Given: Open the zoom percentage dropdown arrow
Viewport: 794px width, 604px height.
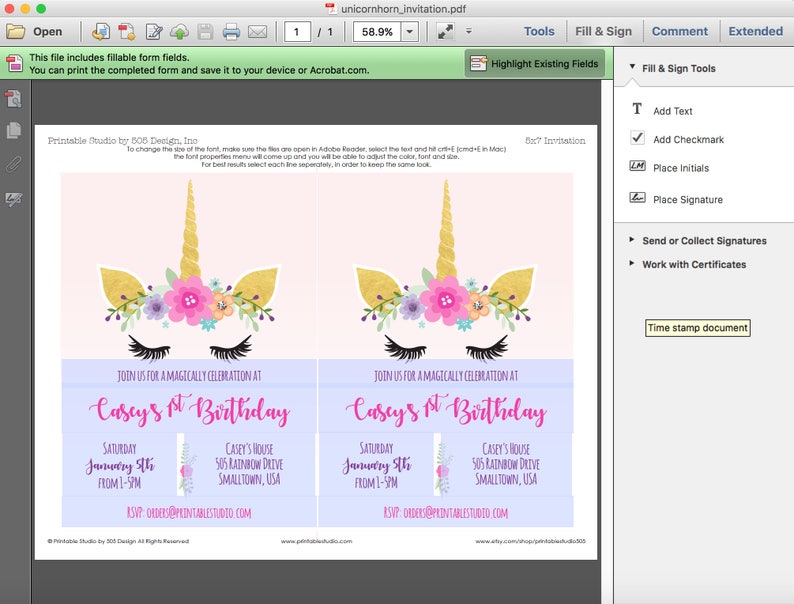Looking at the screenshot, I should (410, 32).
